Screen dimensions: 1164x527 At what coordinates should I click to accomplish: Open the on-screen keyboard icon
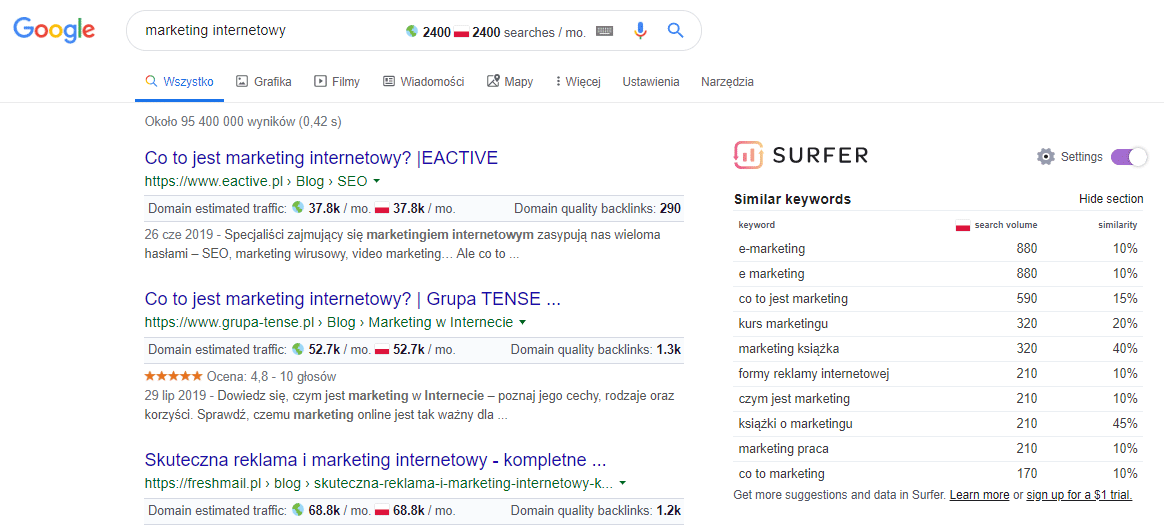point(605,31)
